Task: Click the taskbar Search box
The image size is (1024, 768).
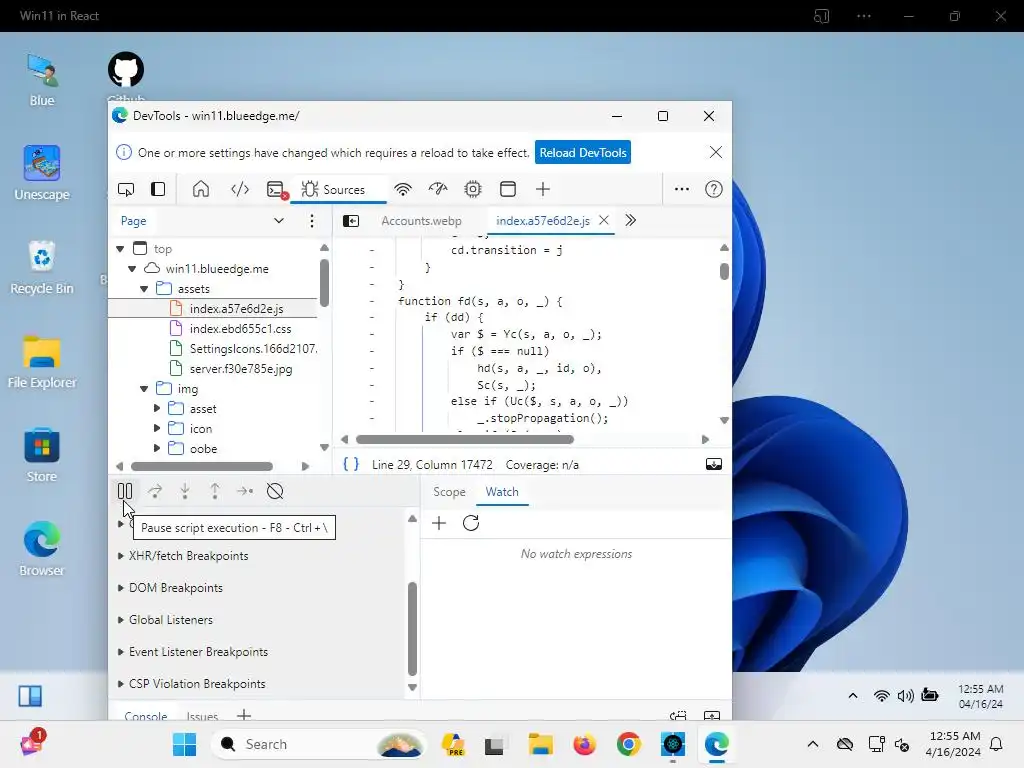Action: click(x=317, y=744)
